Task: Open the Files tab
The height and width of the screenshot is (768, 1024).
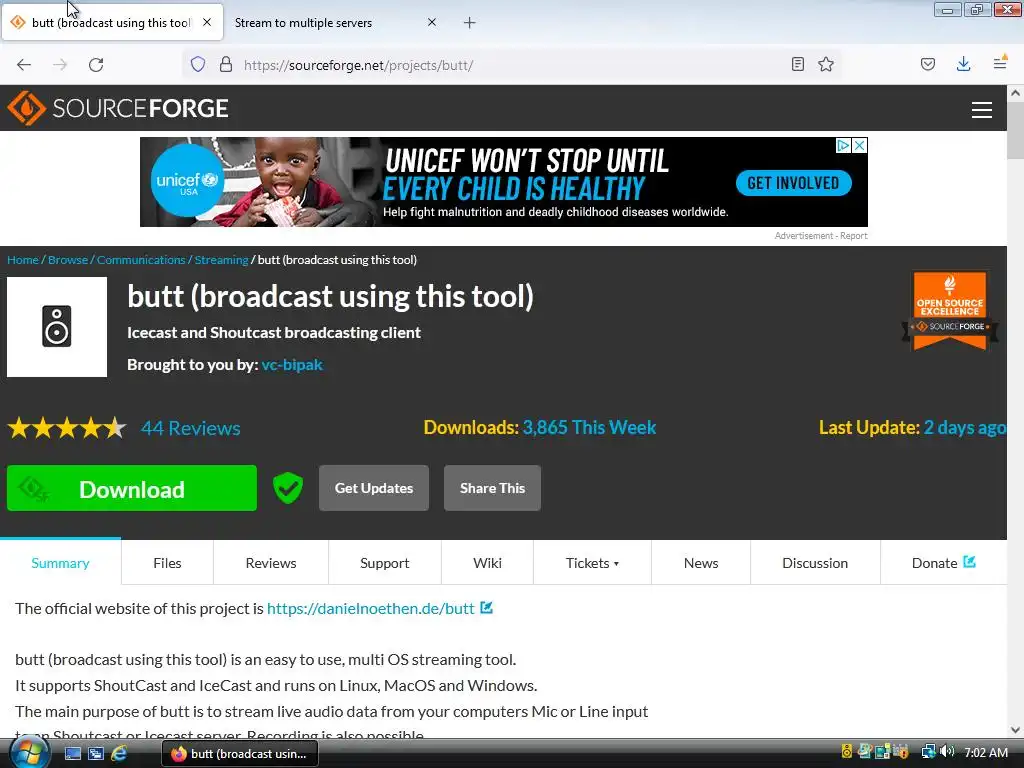Action: coord(167,563)
